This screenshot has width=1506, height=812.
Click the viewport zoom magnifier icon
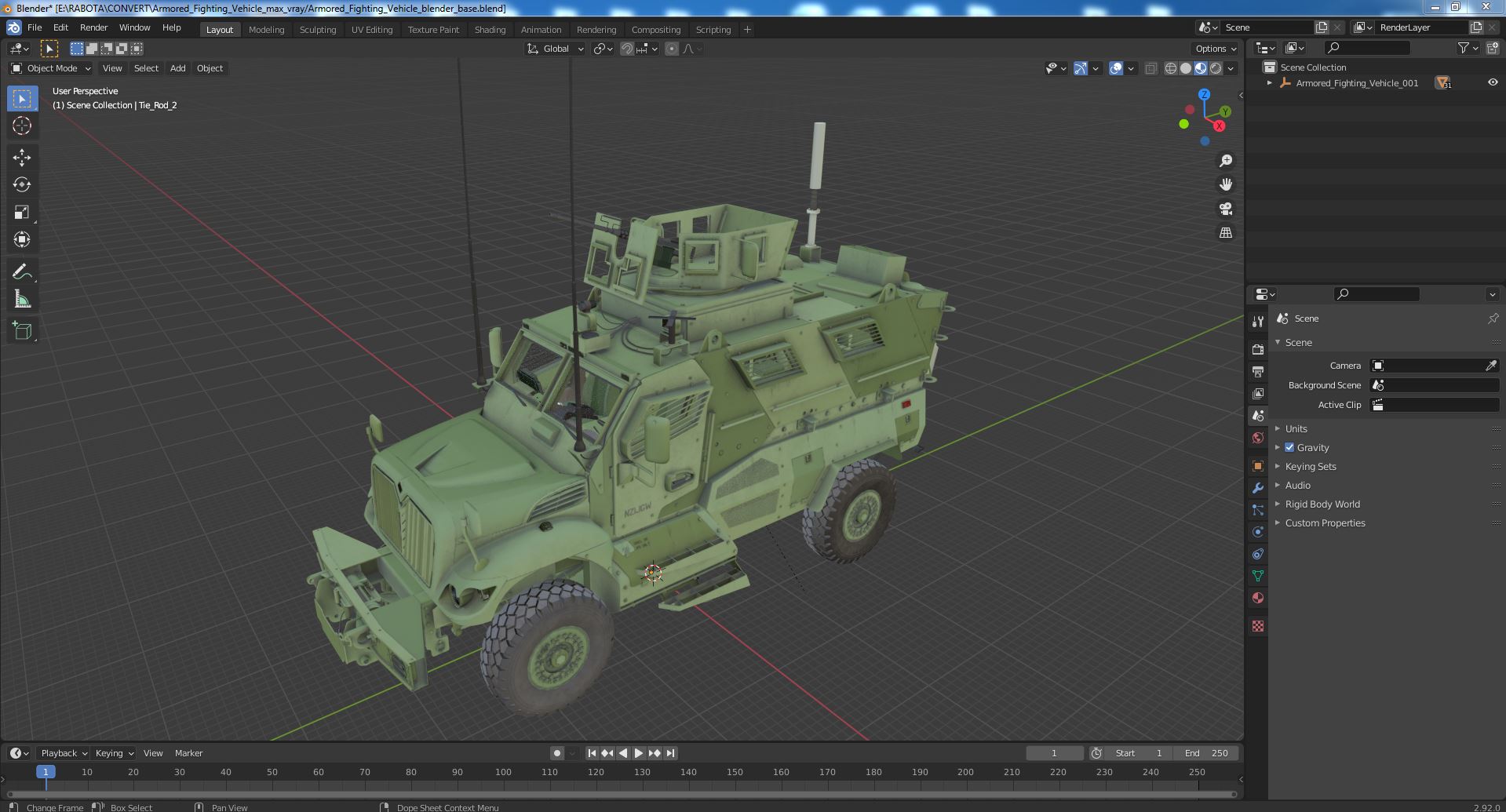[1226, 161]
